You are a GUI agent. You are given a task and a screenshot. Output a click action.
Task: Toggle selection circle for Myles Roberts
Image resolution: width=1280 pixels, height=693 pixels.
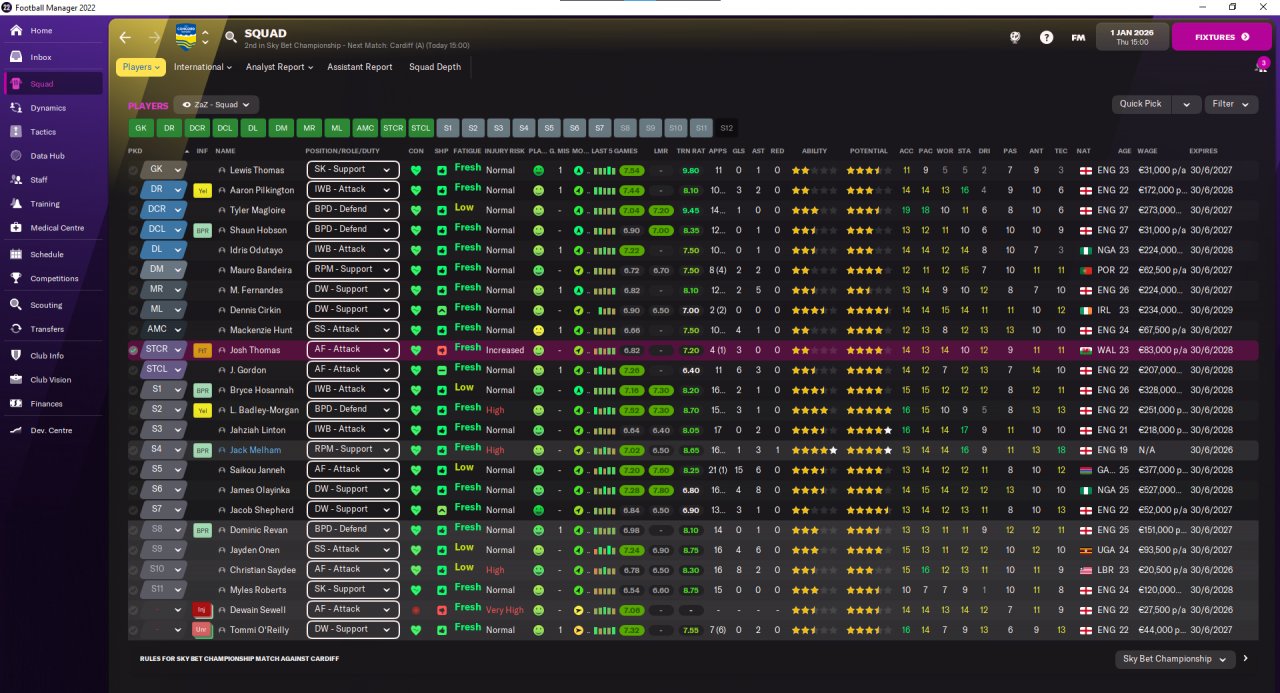click(x=134, y=590)
